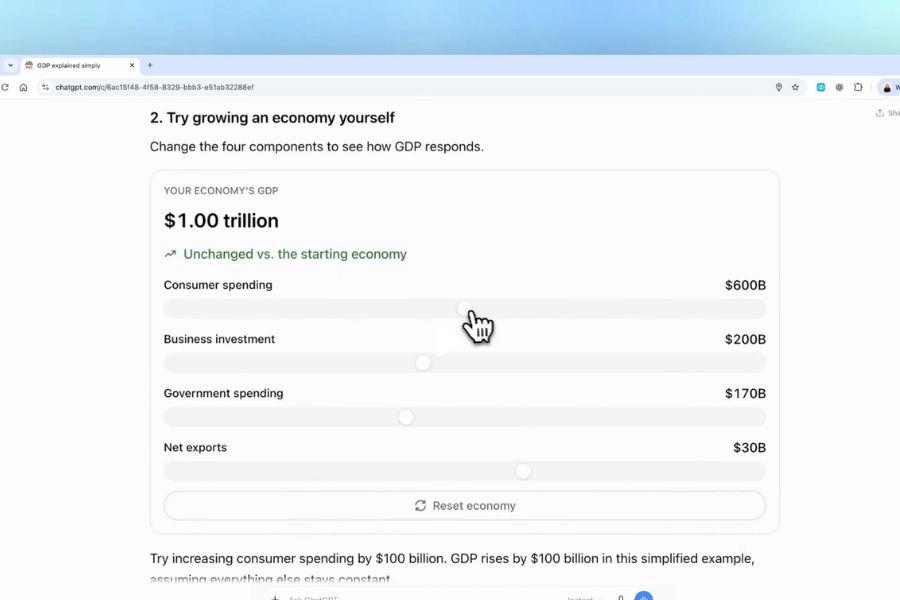Click the $170B government spending value

[x=745, y=393]
